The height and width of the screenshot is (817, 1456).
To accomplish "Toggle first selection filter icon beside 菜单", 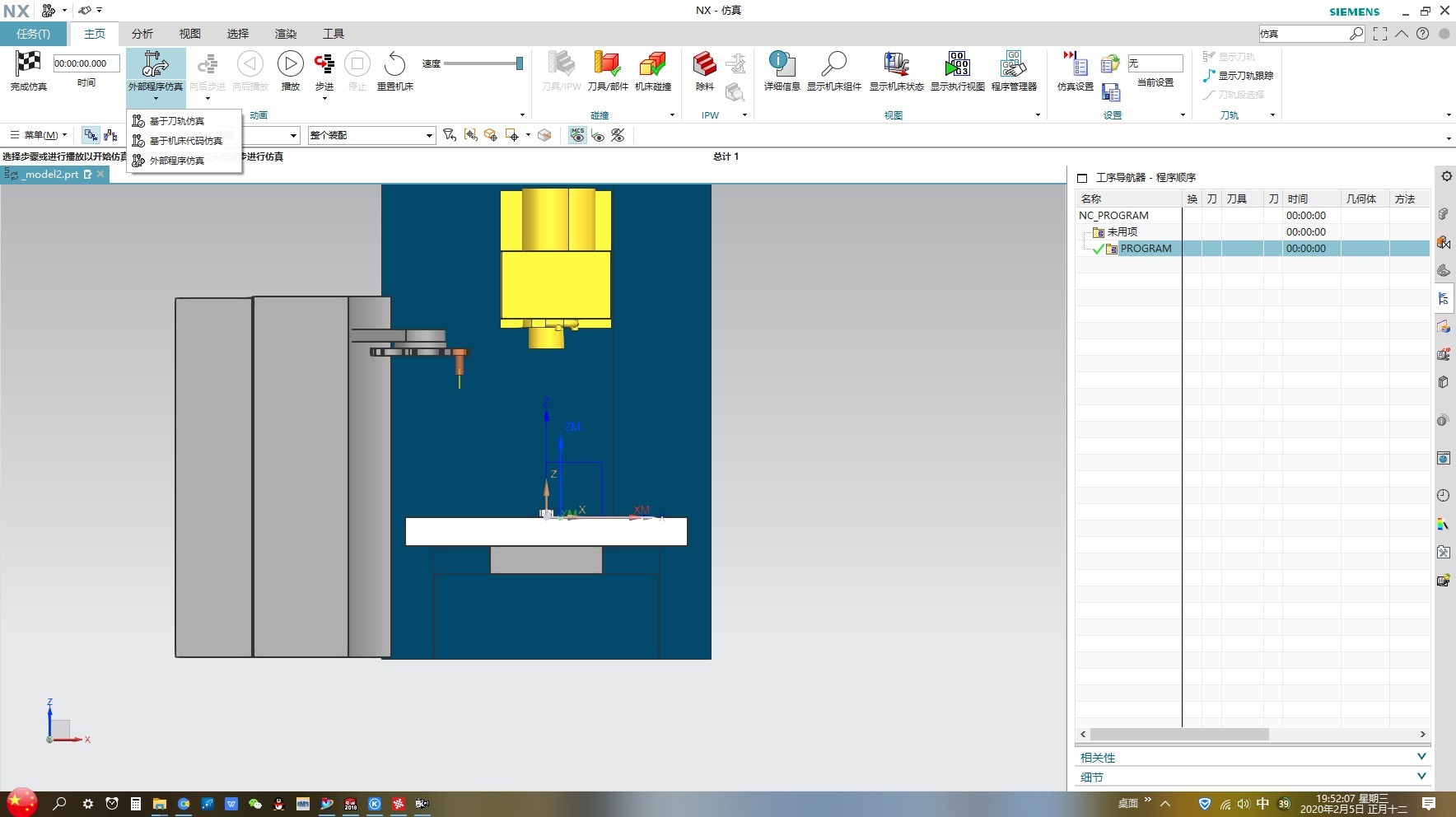I will point(91,135).
